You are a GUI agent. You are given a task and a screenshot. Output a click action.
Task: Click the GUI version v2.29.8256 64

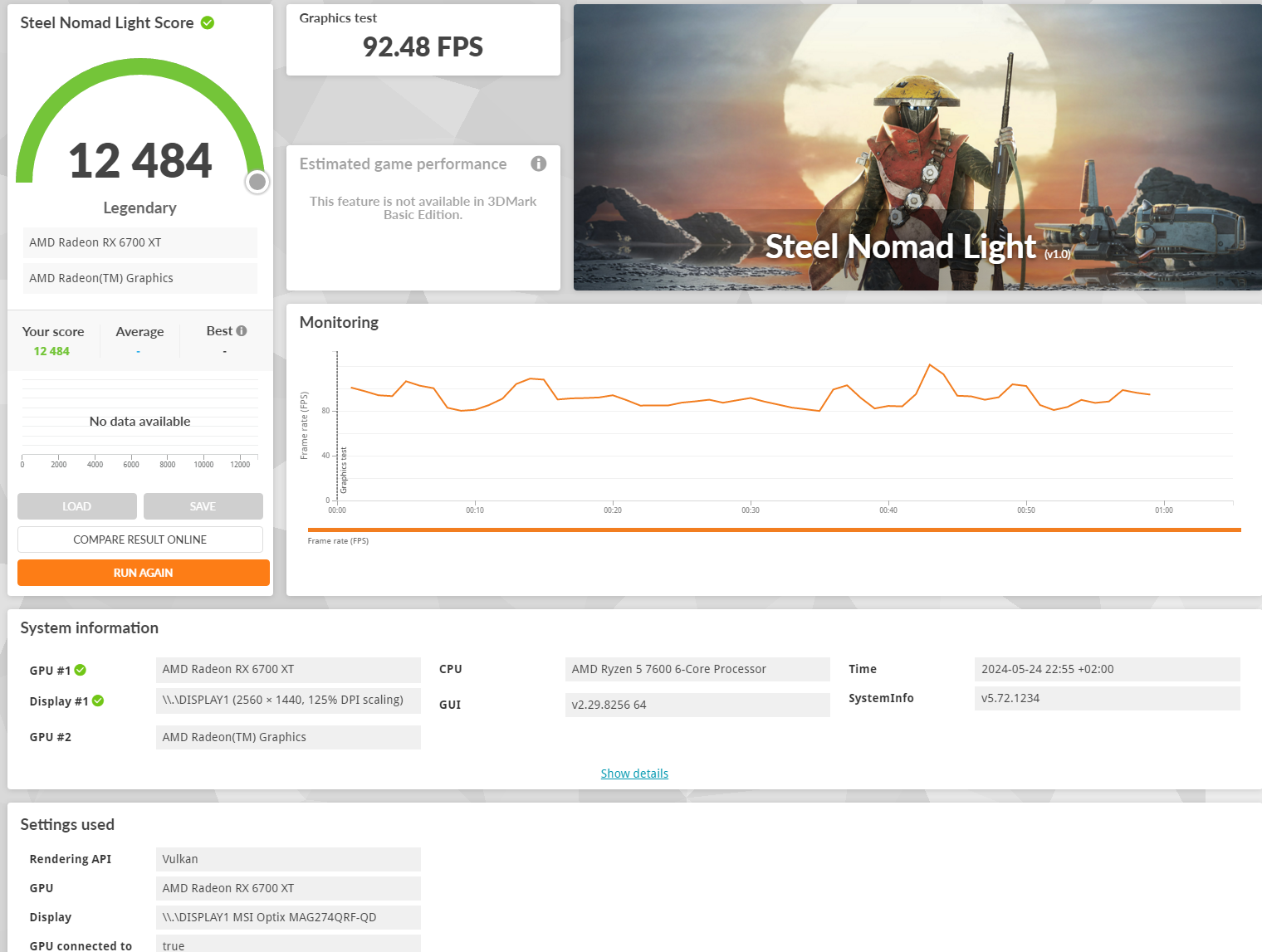click(697, 705)
